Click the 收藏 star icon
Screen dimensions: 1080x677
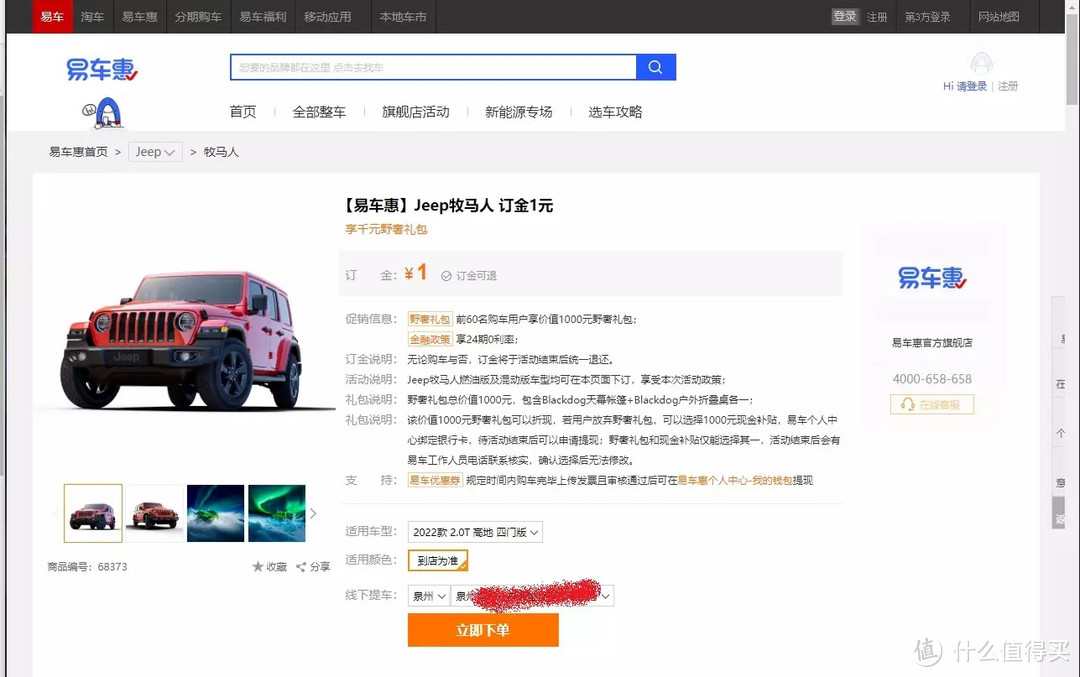(258, 566)
